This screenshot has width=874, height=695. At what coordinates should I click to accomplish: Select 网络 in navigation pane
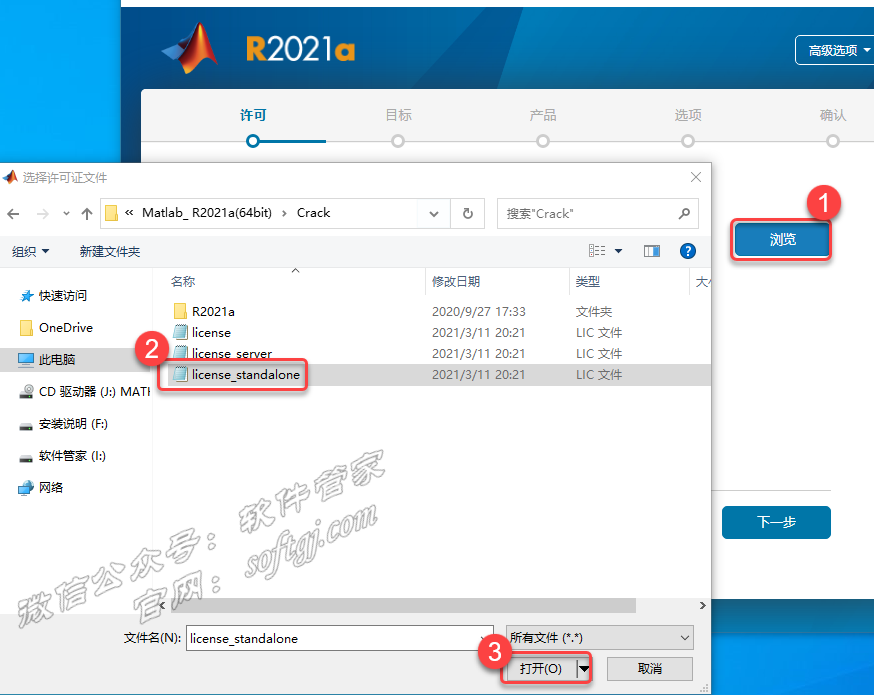point(41,488)
